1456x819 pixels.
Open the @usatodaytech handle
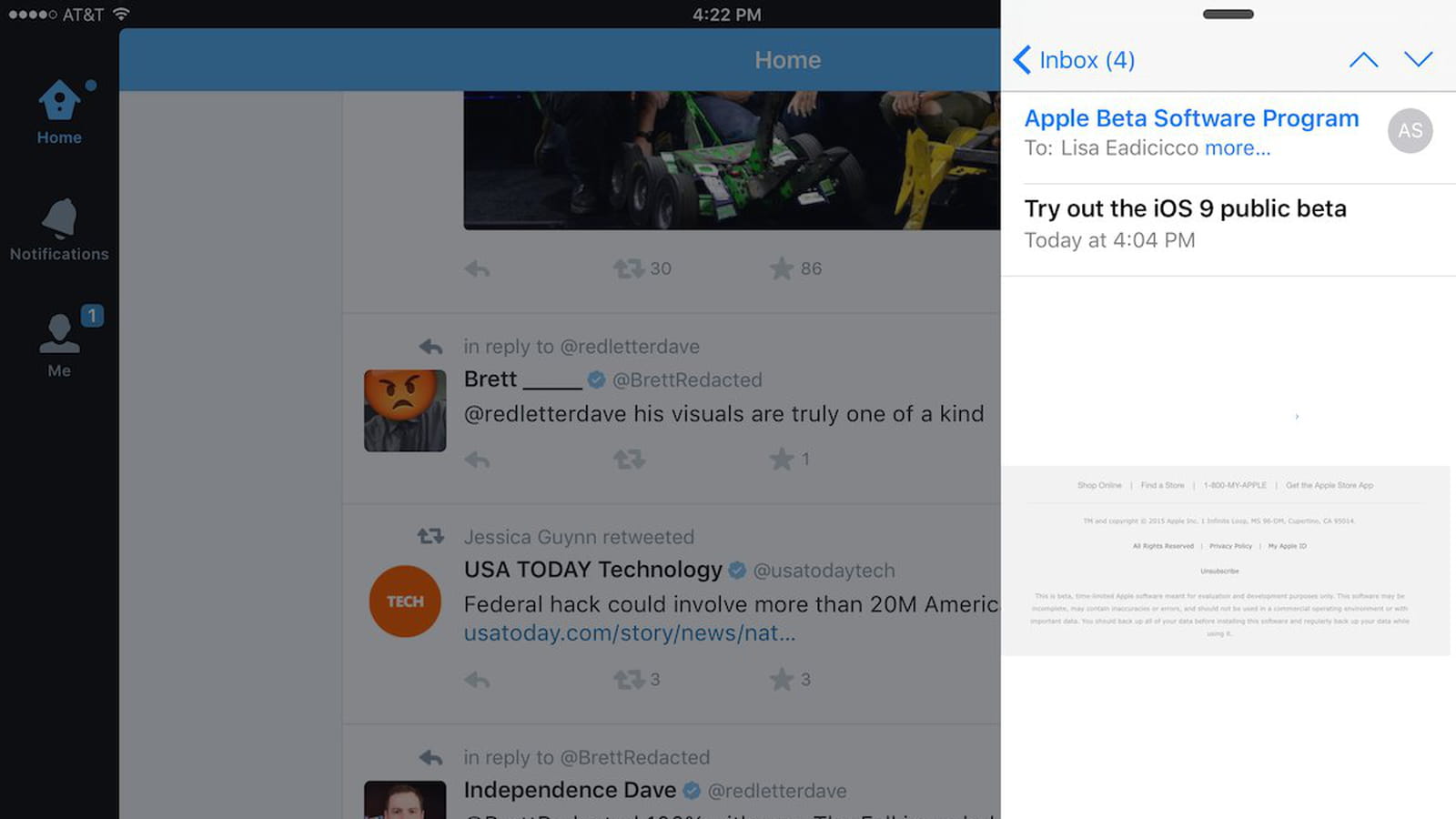(x=824, y=571)
